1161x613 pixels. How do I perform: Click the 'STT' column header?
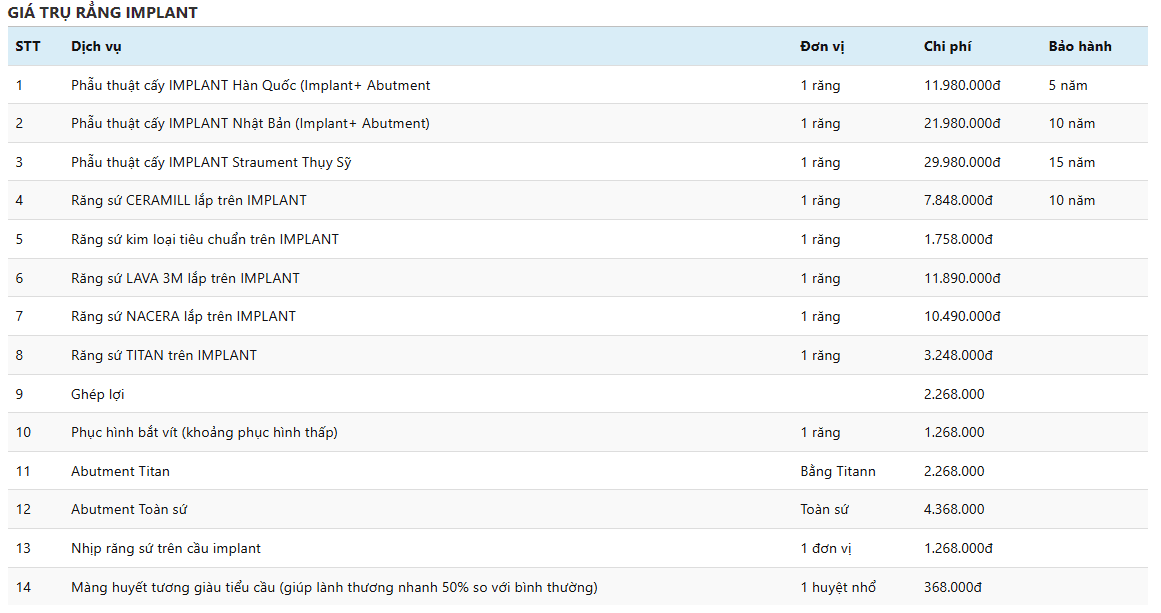[28, 46]
